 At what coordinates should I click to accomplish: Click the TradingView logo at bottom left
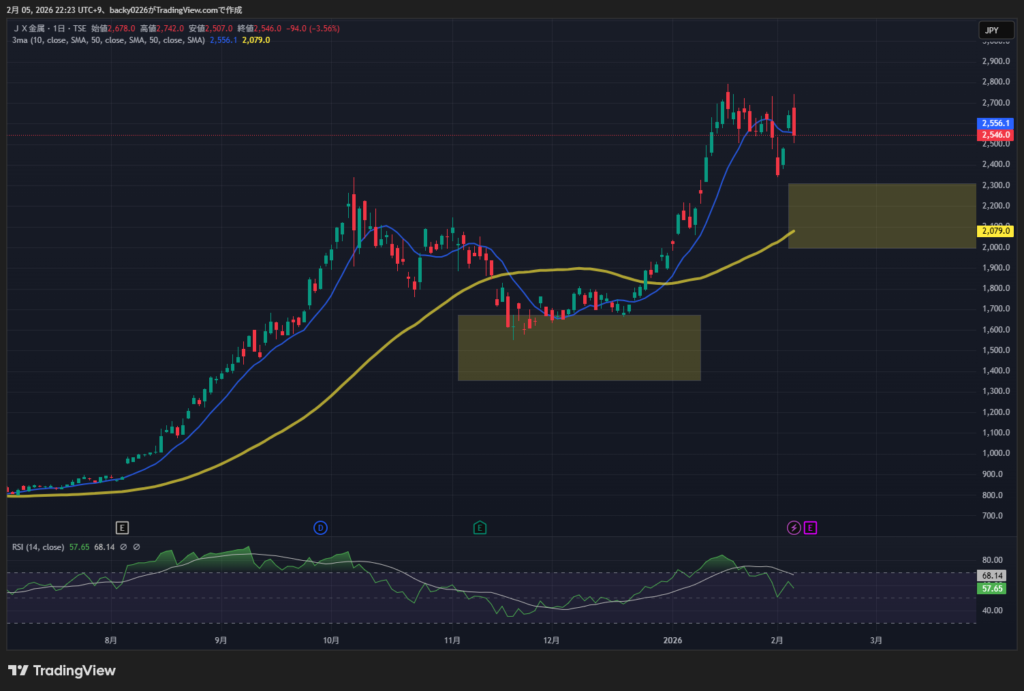point(62,670)
